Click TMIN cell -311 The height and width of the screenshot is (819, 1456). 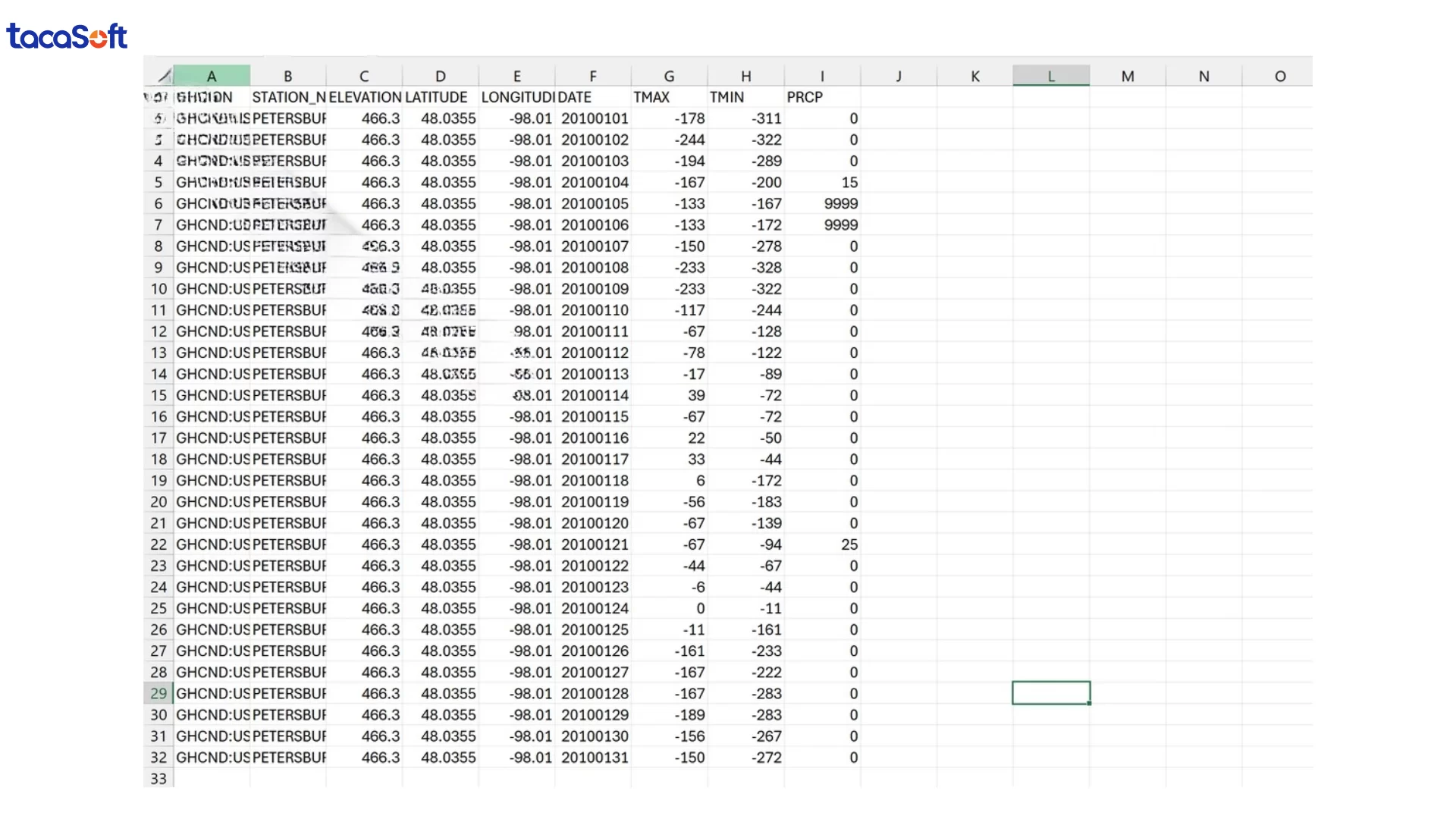pyautogui.click(x=746, y=118)
